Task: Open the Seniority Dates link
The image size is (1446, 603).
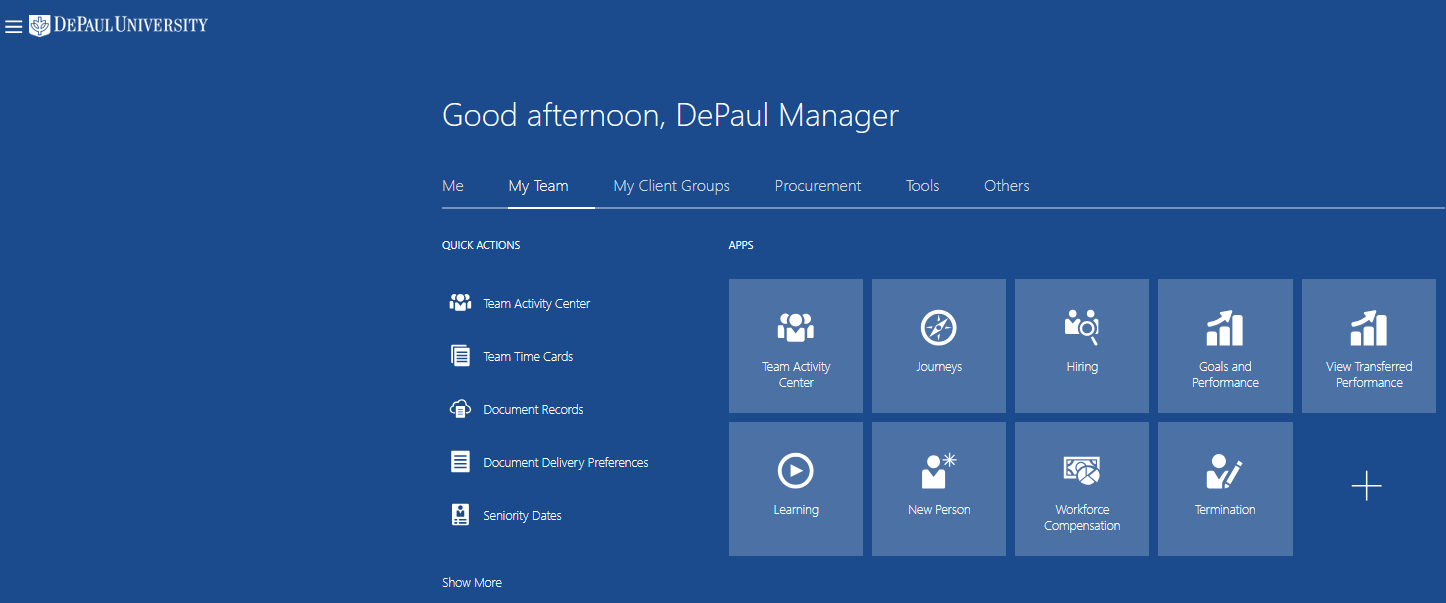Action: pyautogui.click(x=522, y=516)
